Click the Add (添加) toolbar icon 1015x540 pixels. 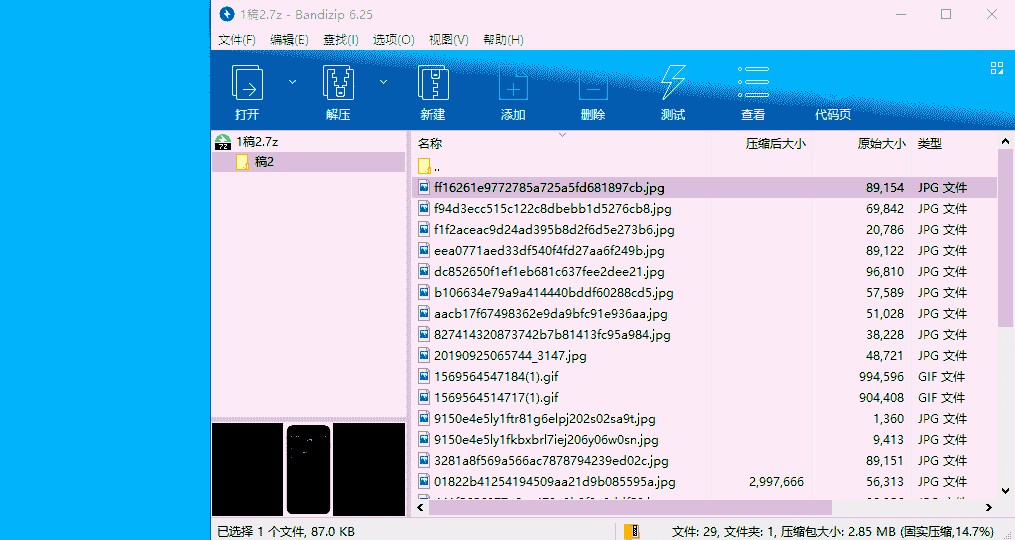[513, 83]
